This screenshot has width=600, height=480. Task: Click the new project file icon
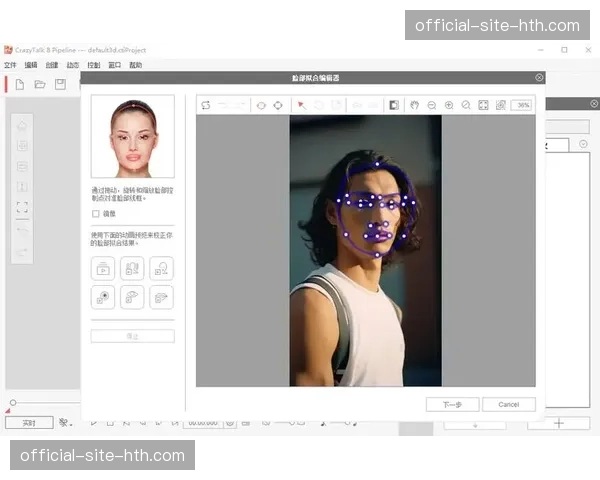click(20, 84)
